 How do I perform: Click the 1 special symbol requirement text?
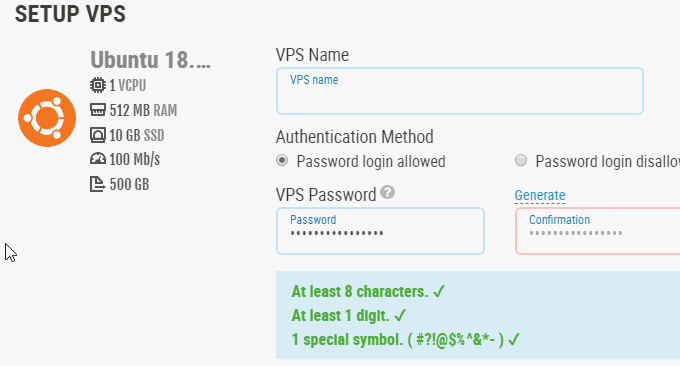(x=405, y=339)
